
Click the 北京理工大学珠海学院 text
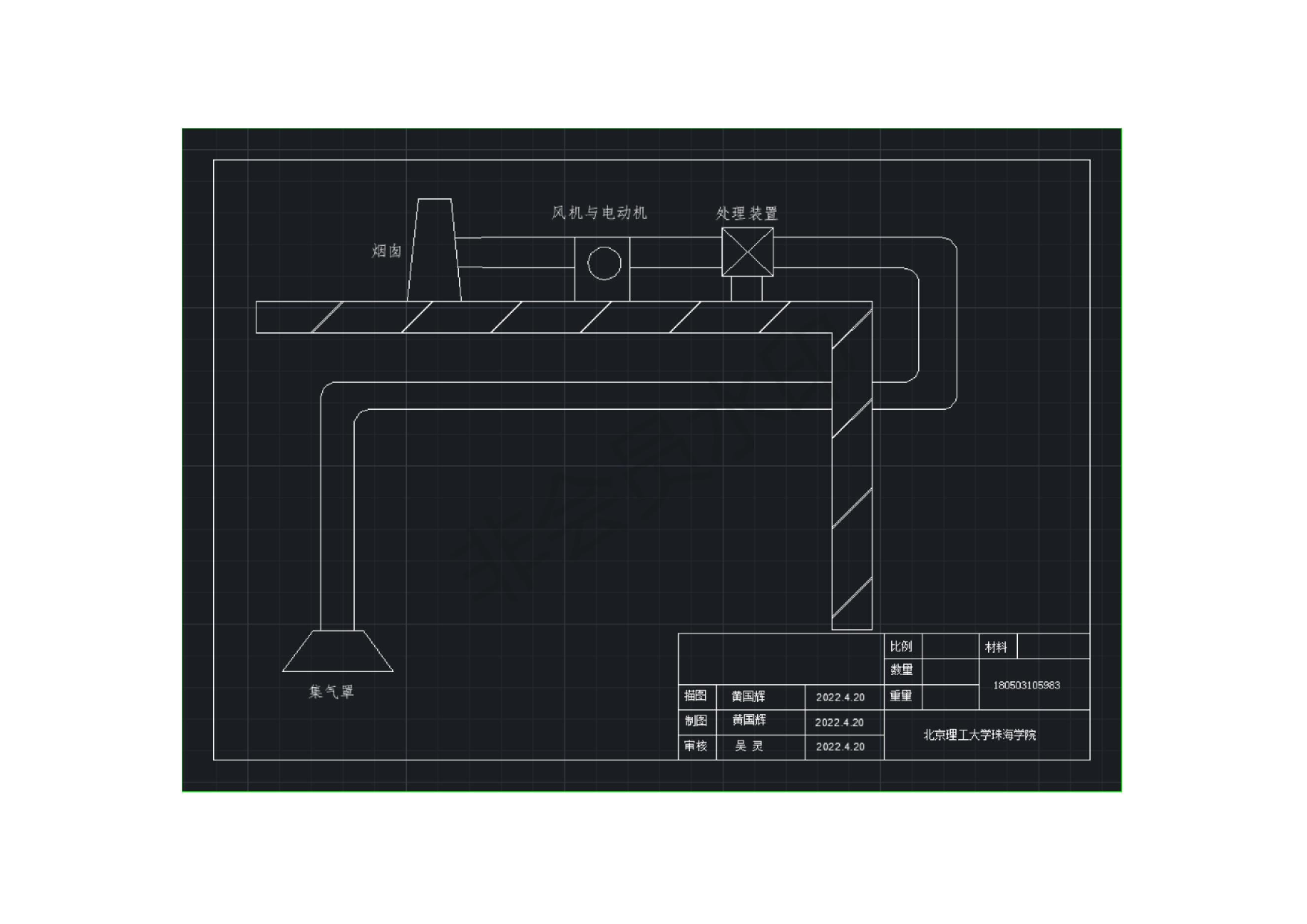(x=981, y=733)
